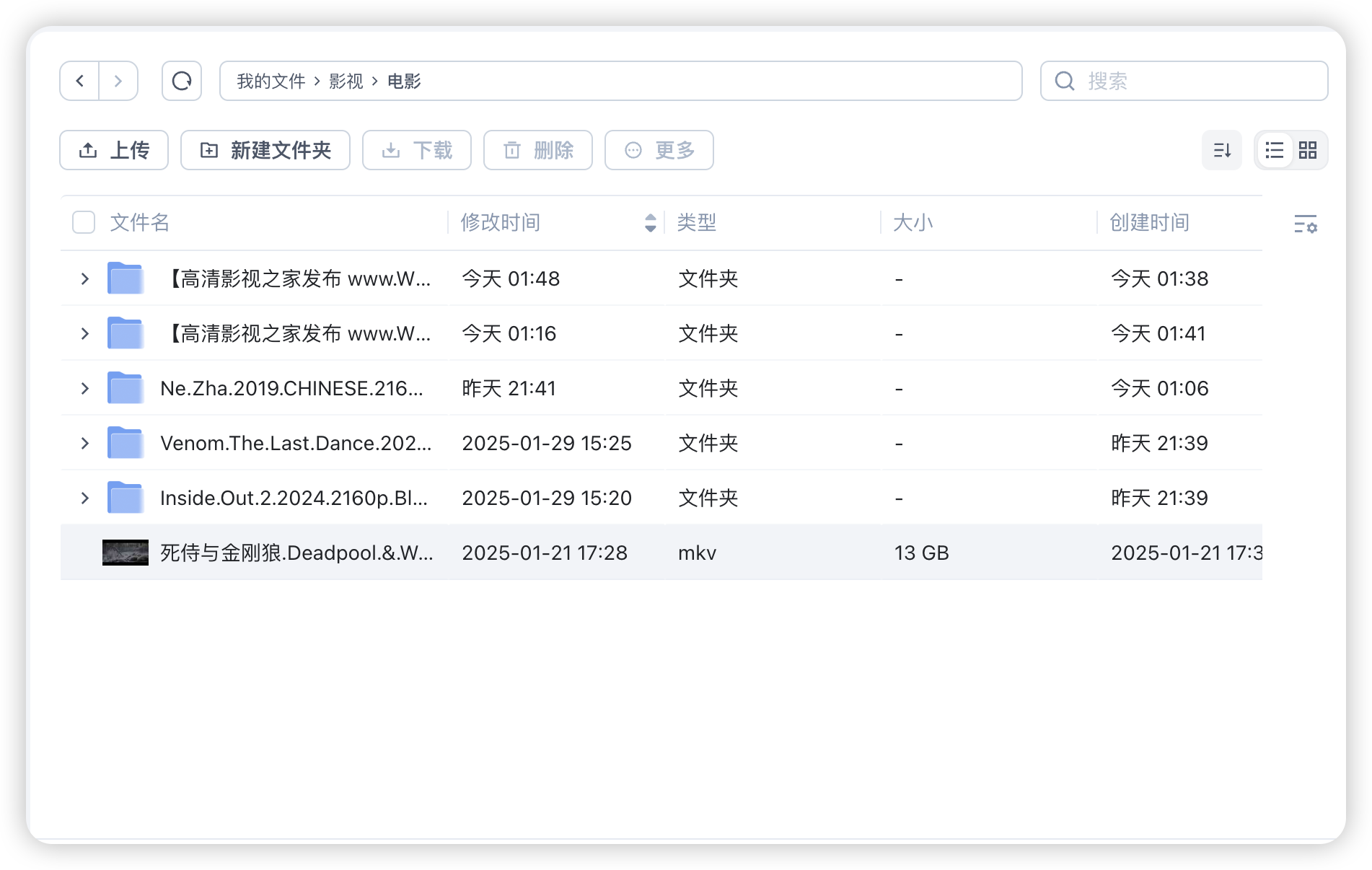The height and width of the screenshot is (870, 1372).
Task: Expand the Inside.Out.2 folder
Action: tap(85, 498)
